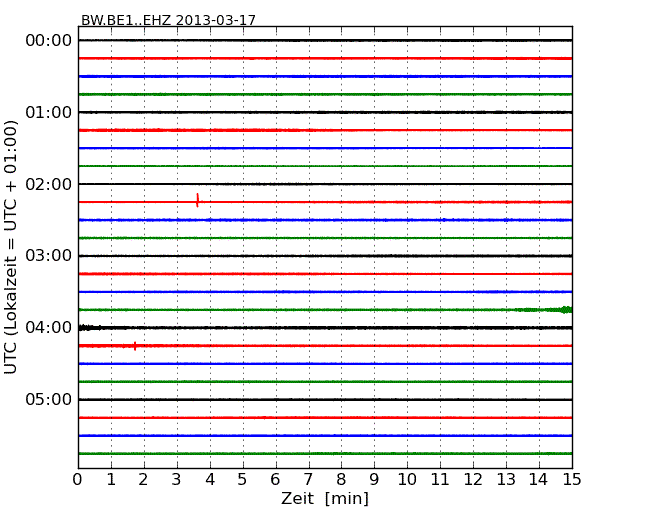Click x-axis tick label 7

[308, 480]
